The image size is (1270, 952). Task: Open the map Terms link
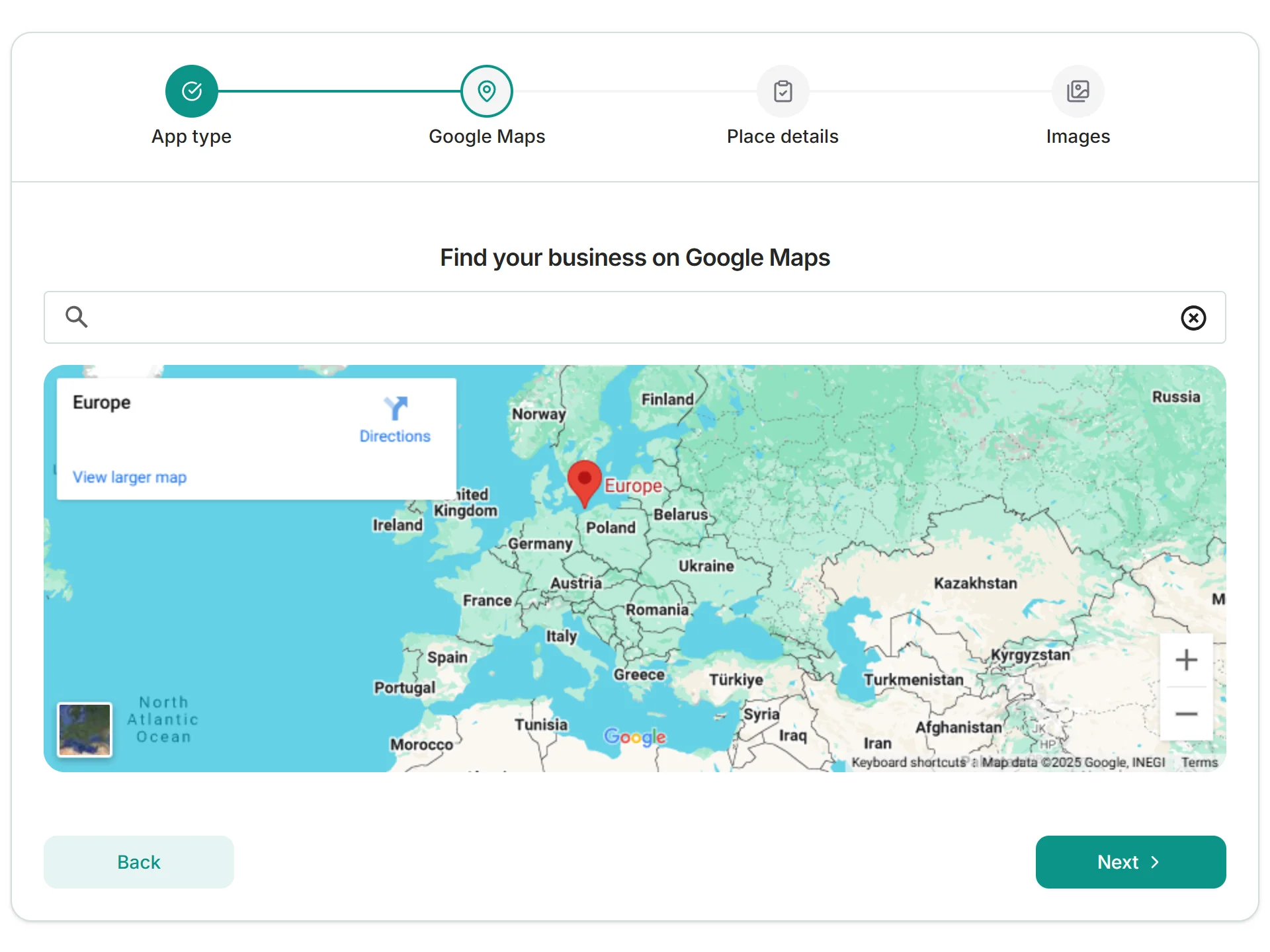pyautogui.click(x=1200, y=762)
